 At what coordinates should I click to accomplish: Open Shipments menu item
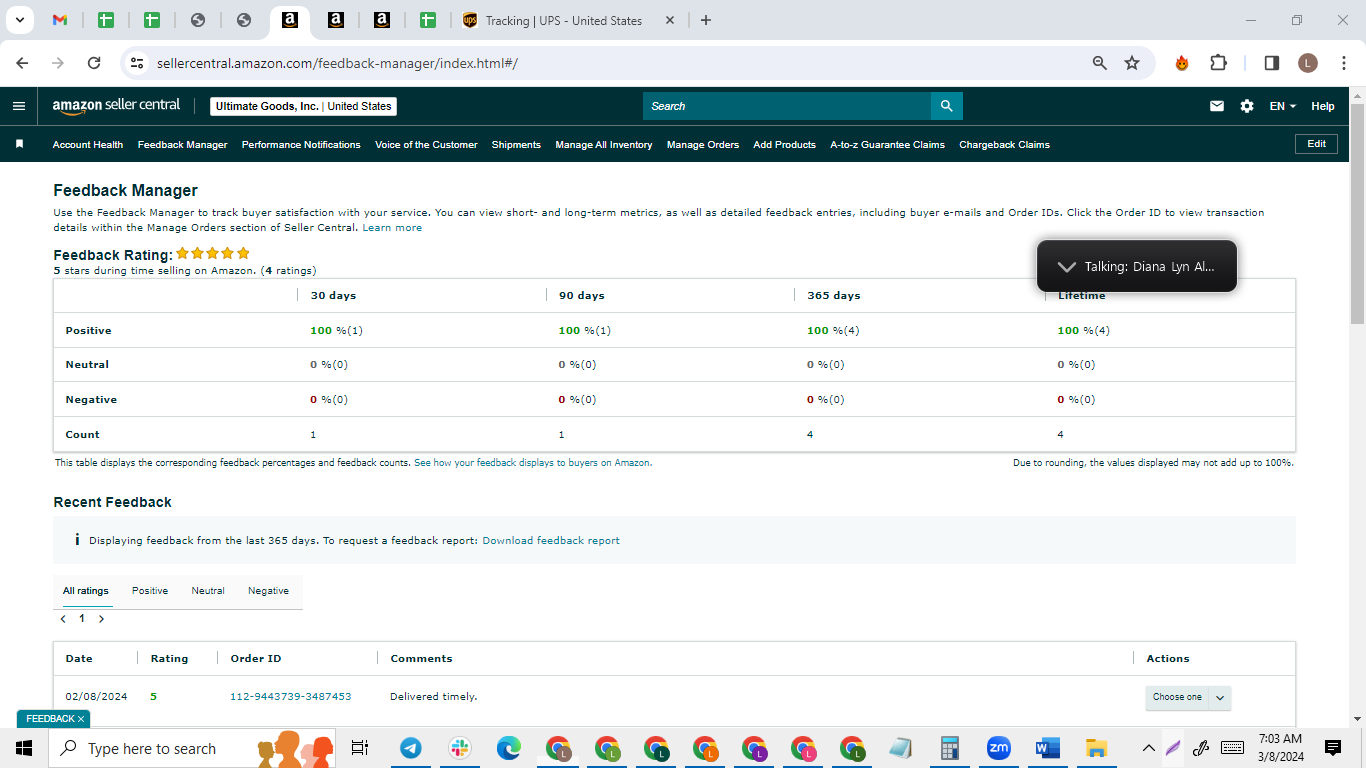(516, 145)
